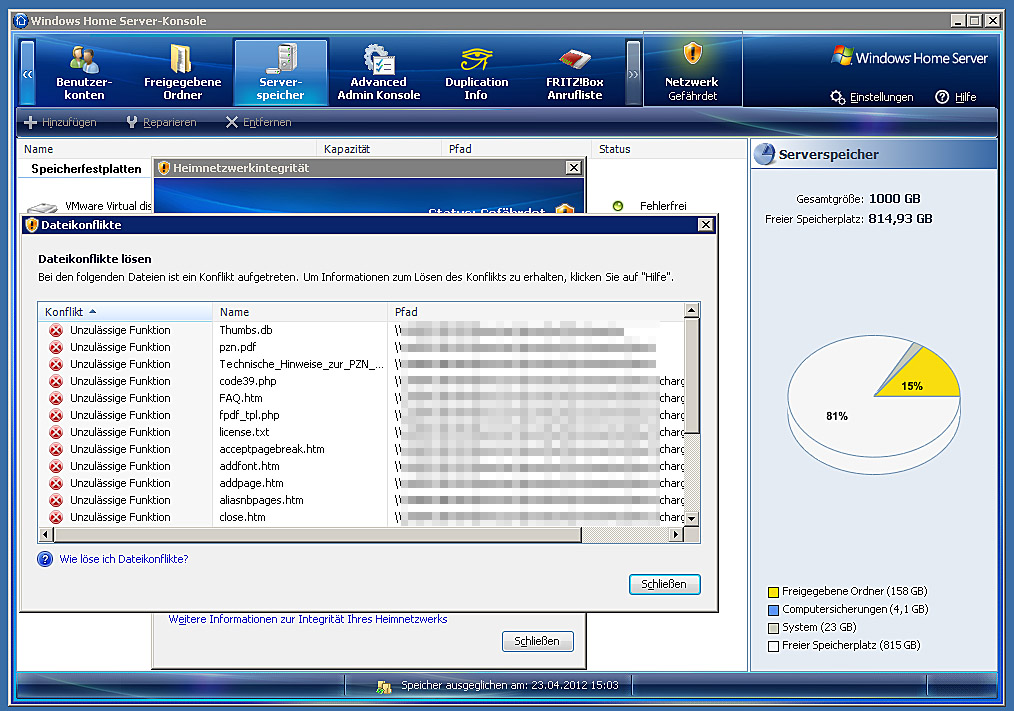Screen dimensions: 1014x711
Task: Click the error icon for Technische_Hinweise_zur_PZN
Action: coord(56,364)
